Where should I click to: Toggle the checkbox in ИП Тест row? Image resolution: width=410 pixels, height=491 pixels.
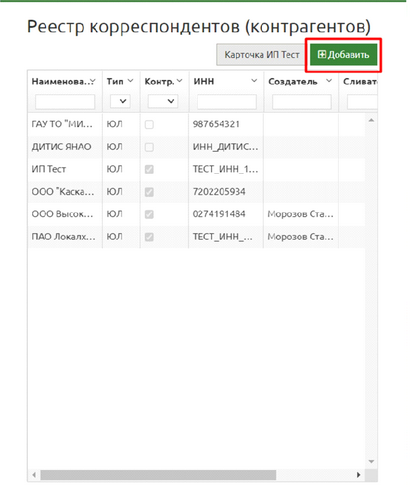click(x=149, y=169)
